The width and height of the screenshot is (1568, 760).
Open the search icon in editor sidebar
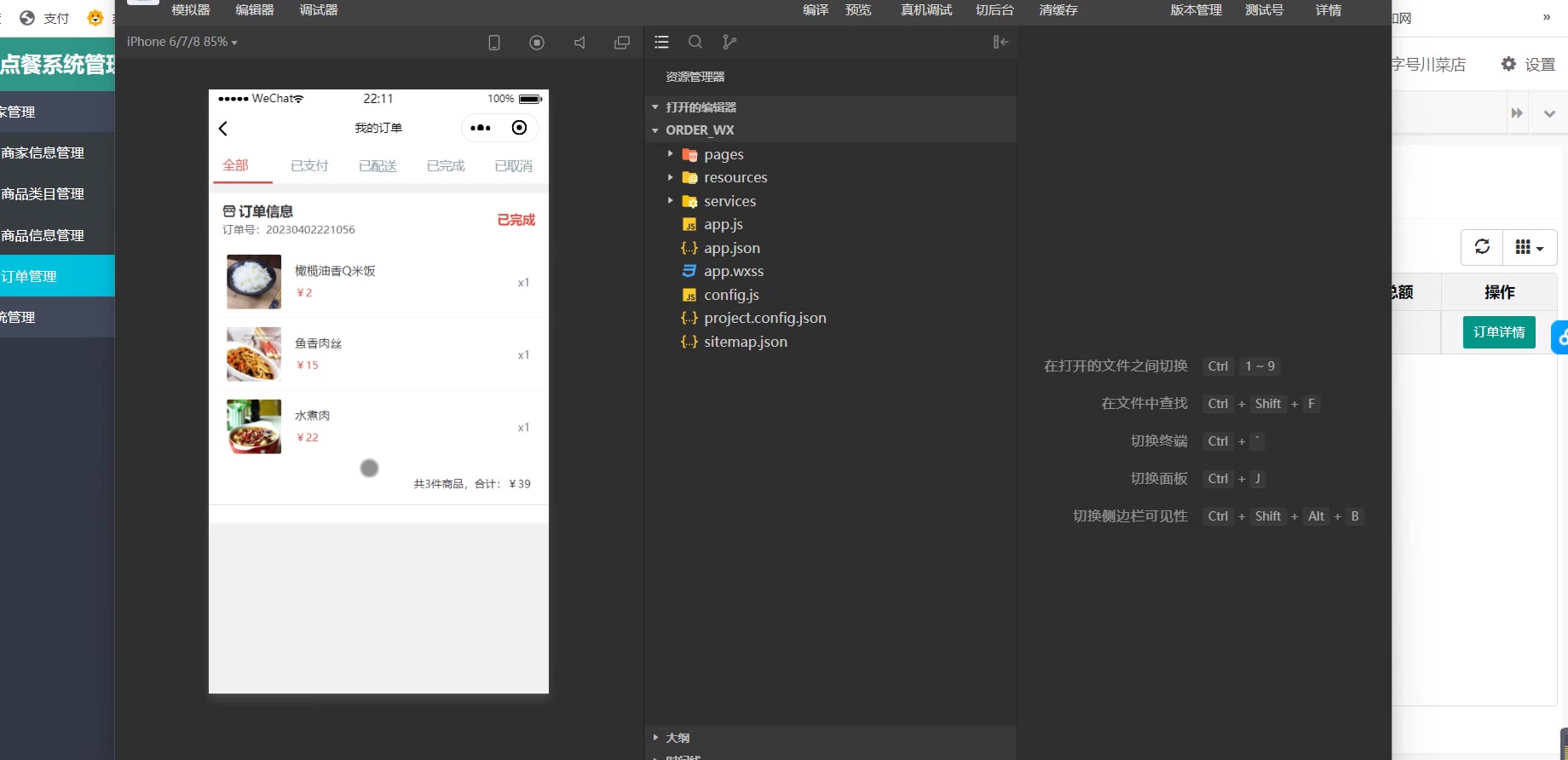695,42
